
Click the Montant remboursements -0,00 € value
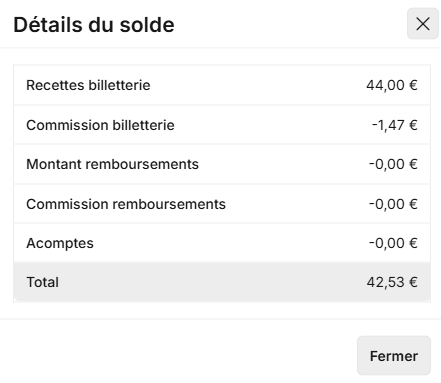(x=393, y=164)
